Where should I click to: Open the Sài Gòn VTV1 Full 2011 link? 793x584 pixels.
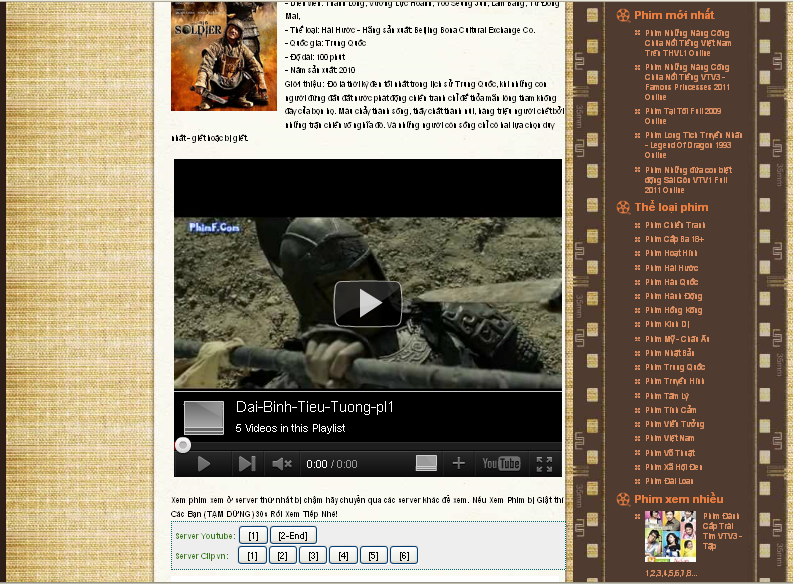(x=688, y=180)
